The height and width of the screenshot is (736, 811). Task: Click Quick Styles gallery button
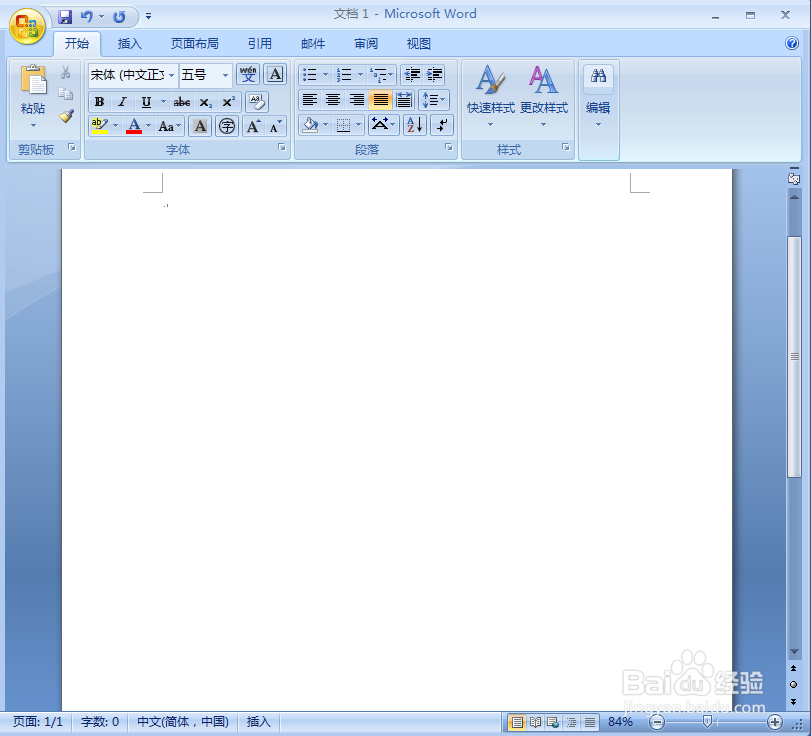click(490, 96)
